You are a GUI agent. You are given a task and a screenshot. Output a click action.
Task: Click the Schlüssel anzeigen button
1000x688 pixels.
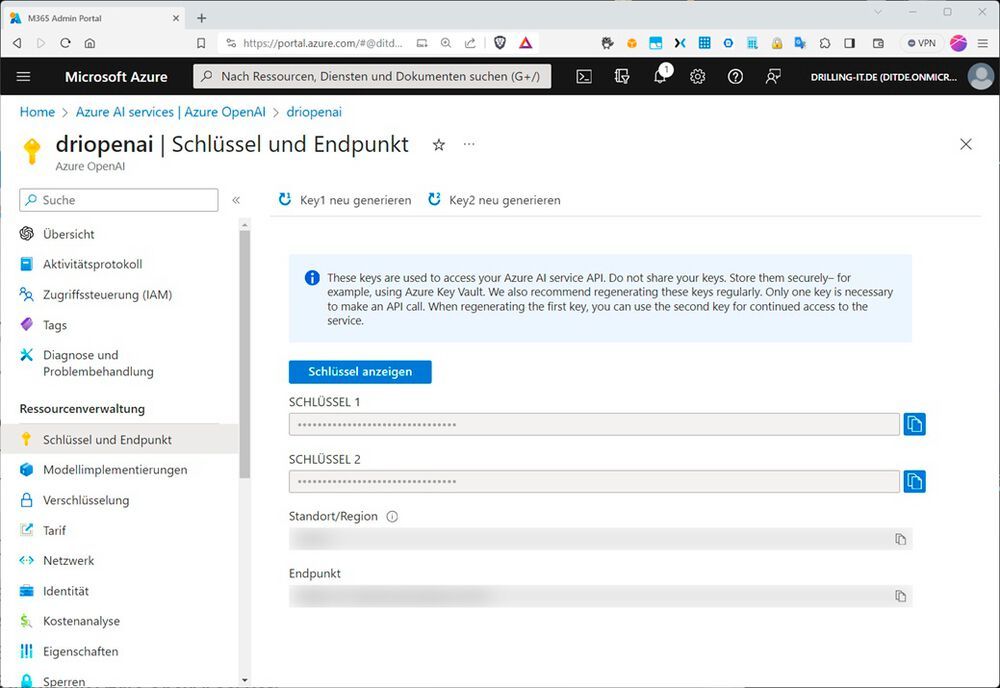pos(360,372)
